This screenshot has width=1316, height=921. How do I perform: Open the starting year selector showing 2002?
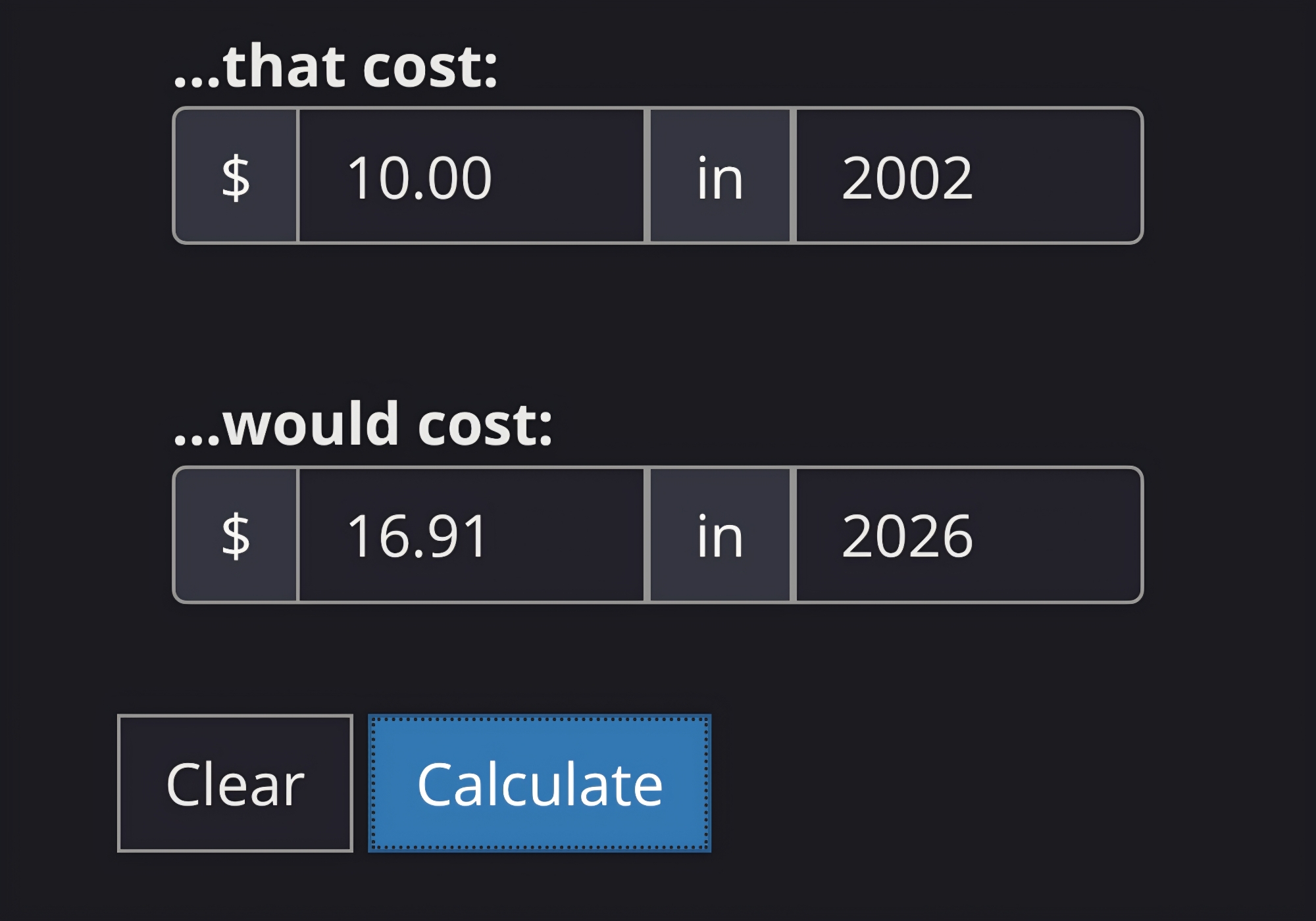pyautogui.click(x=969, y=176)
